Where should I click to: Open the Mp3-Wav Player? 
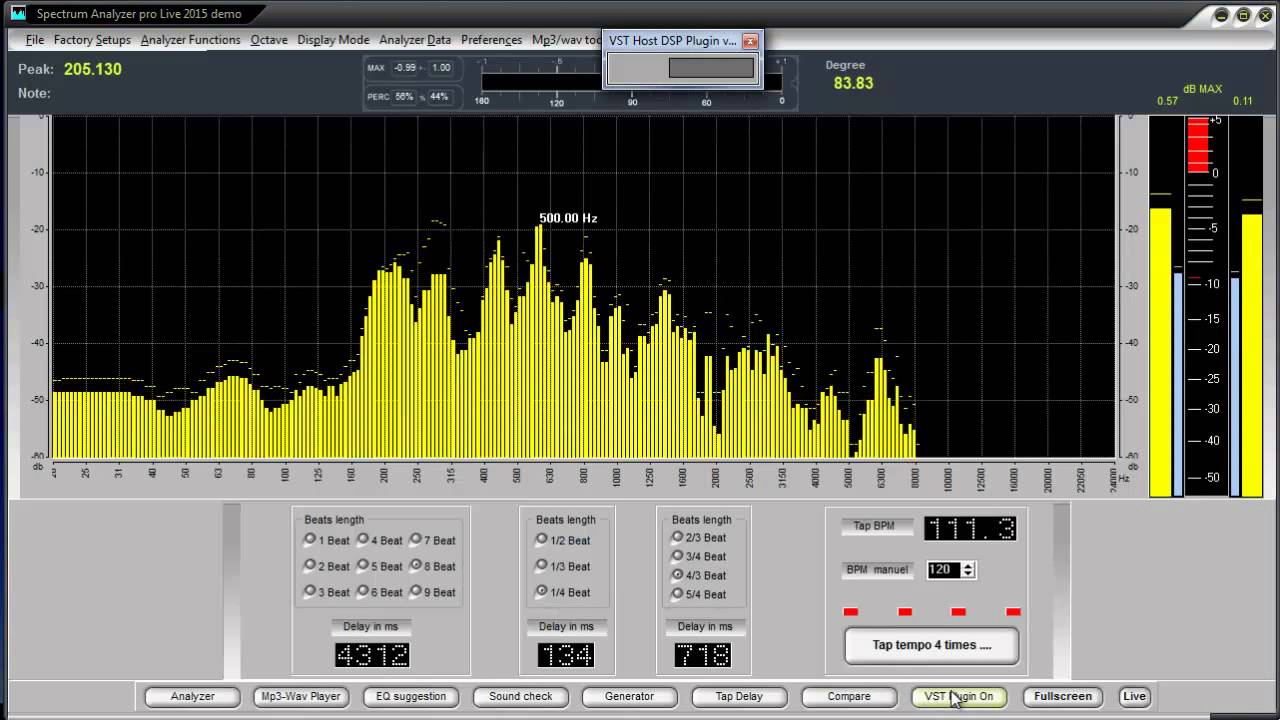[301, 697]
